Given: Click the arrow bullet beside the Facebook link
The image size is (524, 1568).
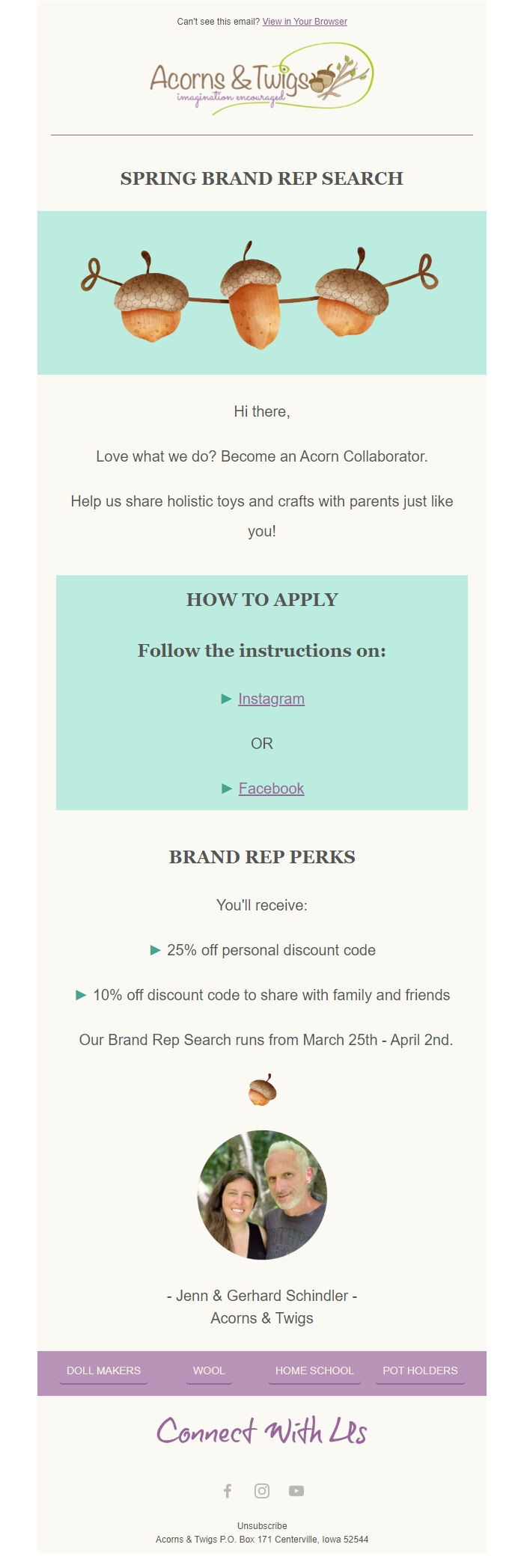Looking at the screenshot, I should point(226,788).
